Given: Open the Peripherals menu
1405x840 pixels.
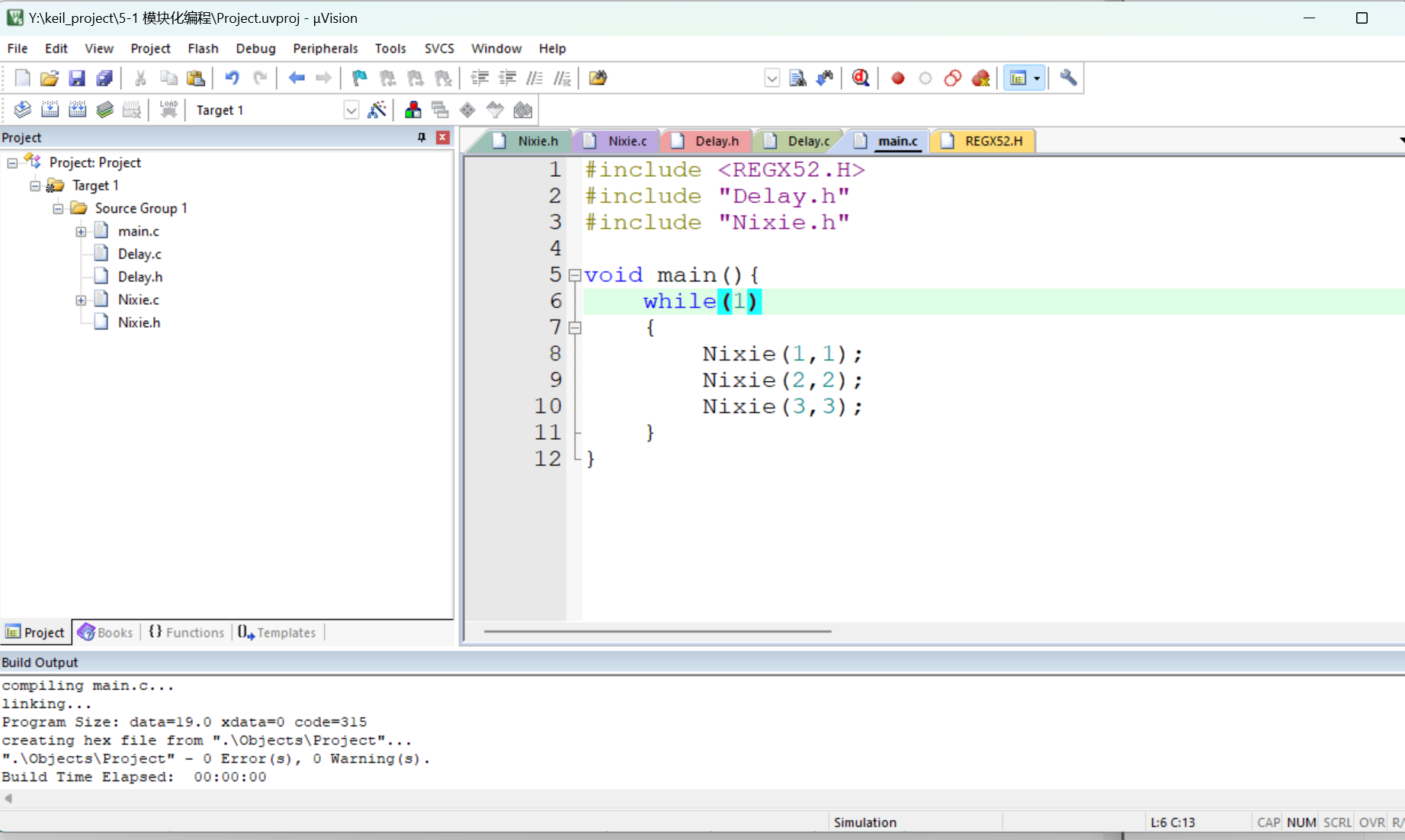Looking at the screenshot, I should [x=325, y=48].
